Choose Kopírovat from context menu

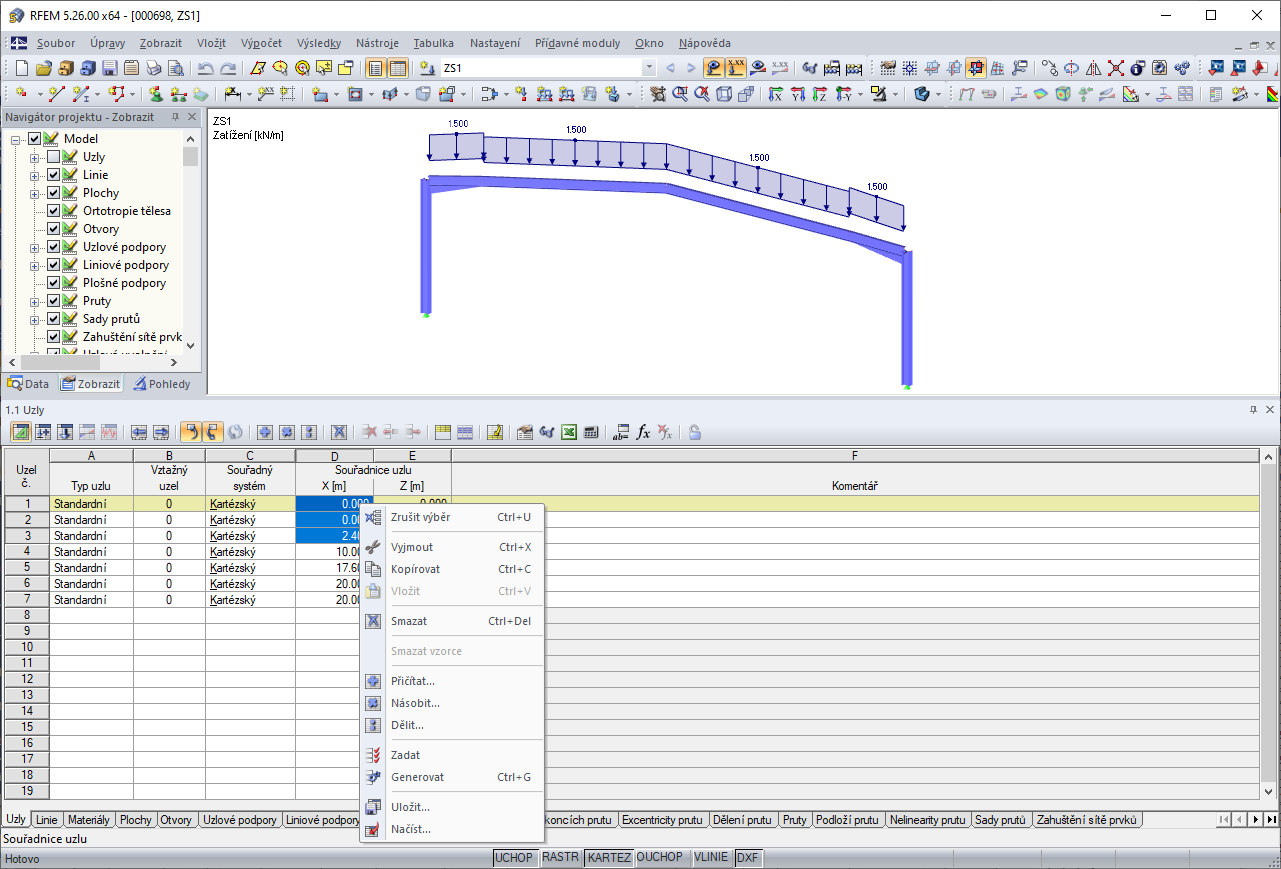pyautogui.click(x=451, y=569)
